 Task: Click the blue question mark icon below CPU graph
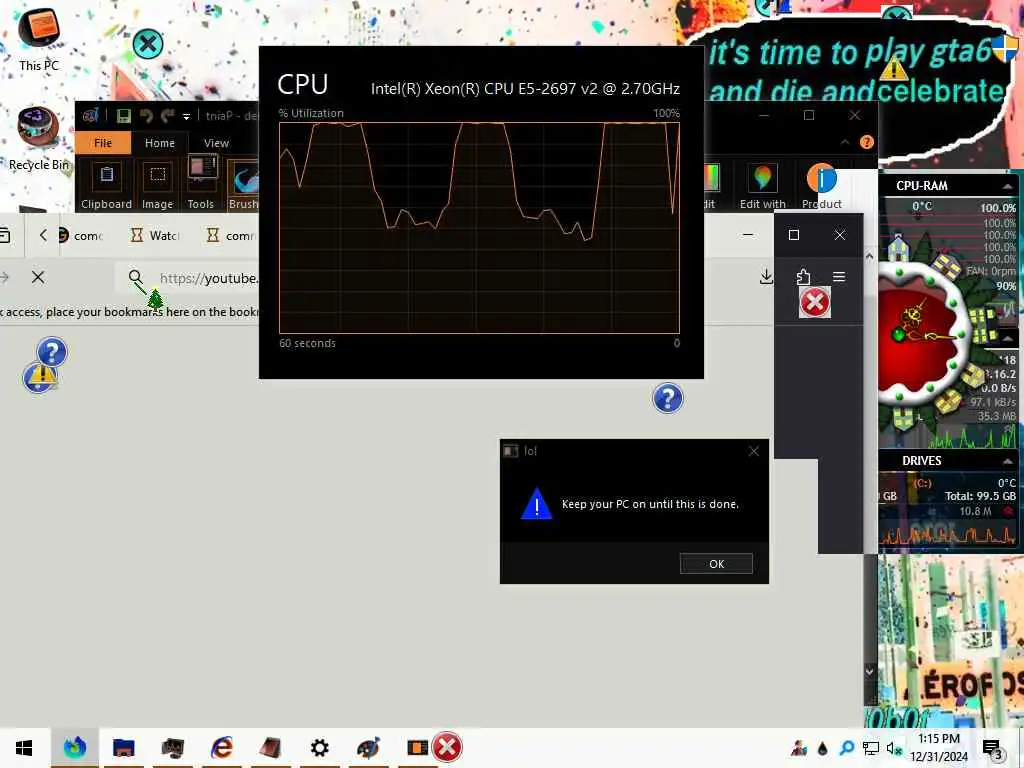667,398
